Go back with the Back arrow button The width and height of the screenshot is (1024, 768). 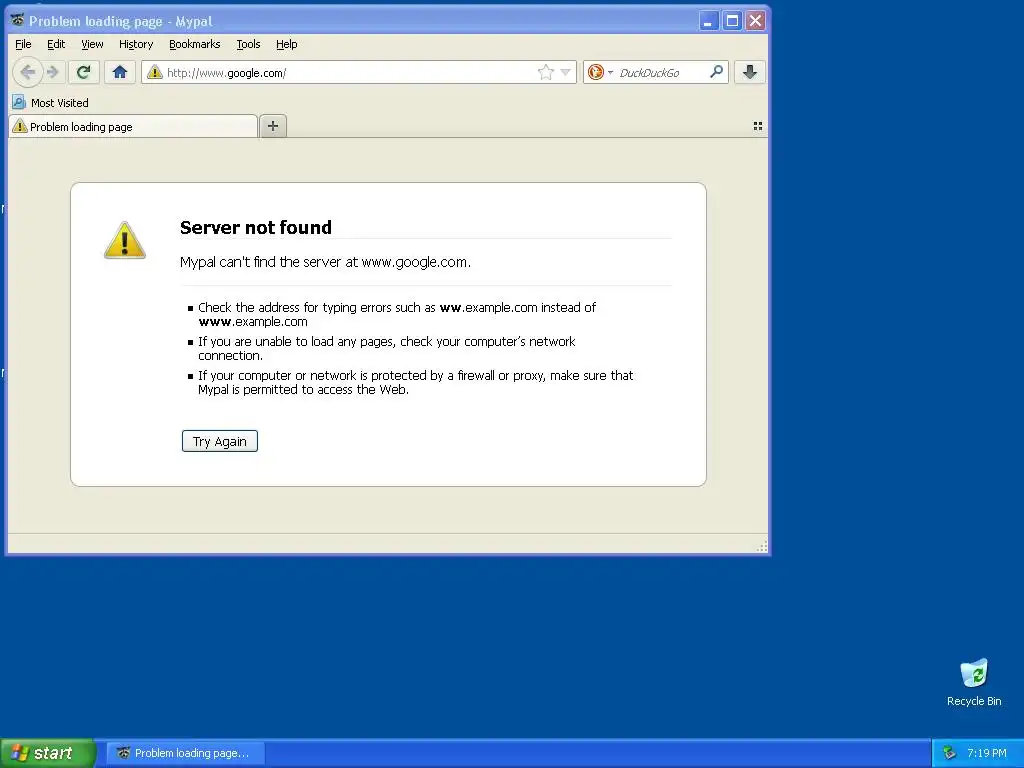click(x=27, y=72)
